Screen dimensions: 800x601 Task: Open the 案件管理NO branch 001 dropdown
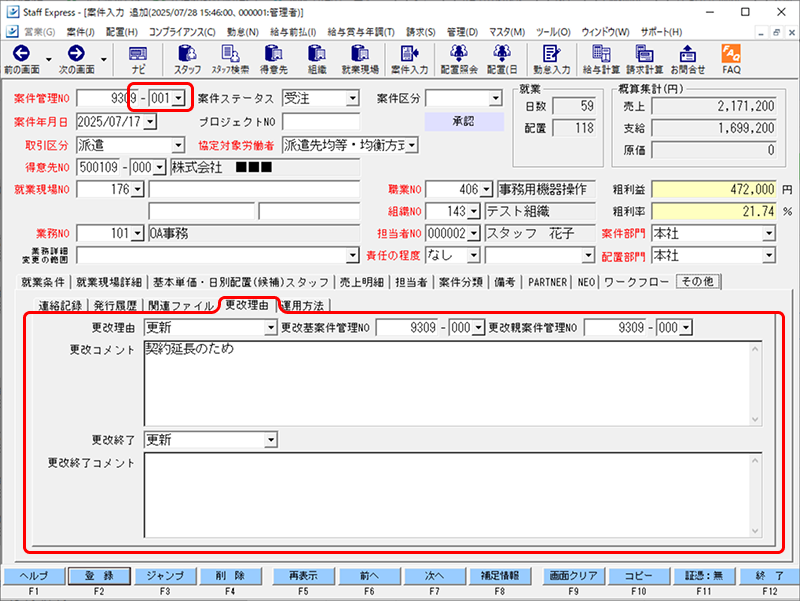pyautogui.click(x=178, y=98)
